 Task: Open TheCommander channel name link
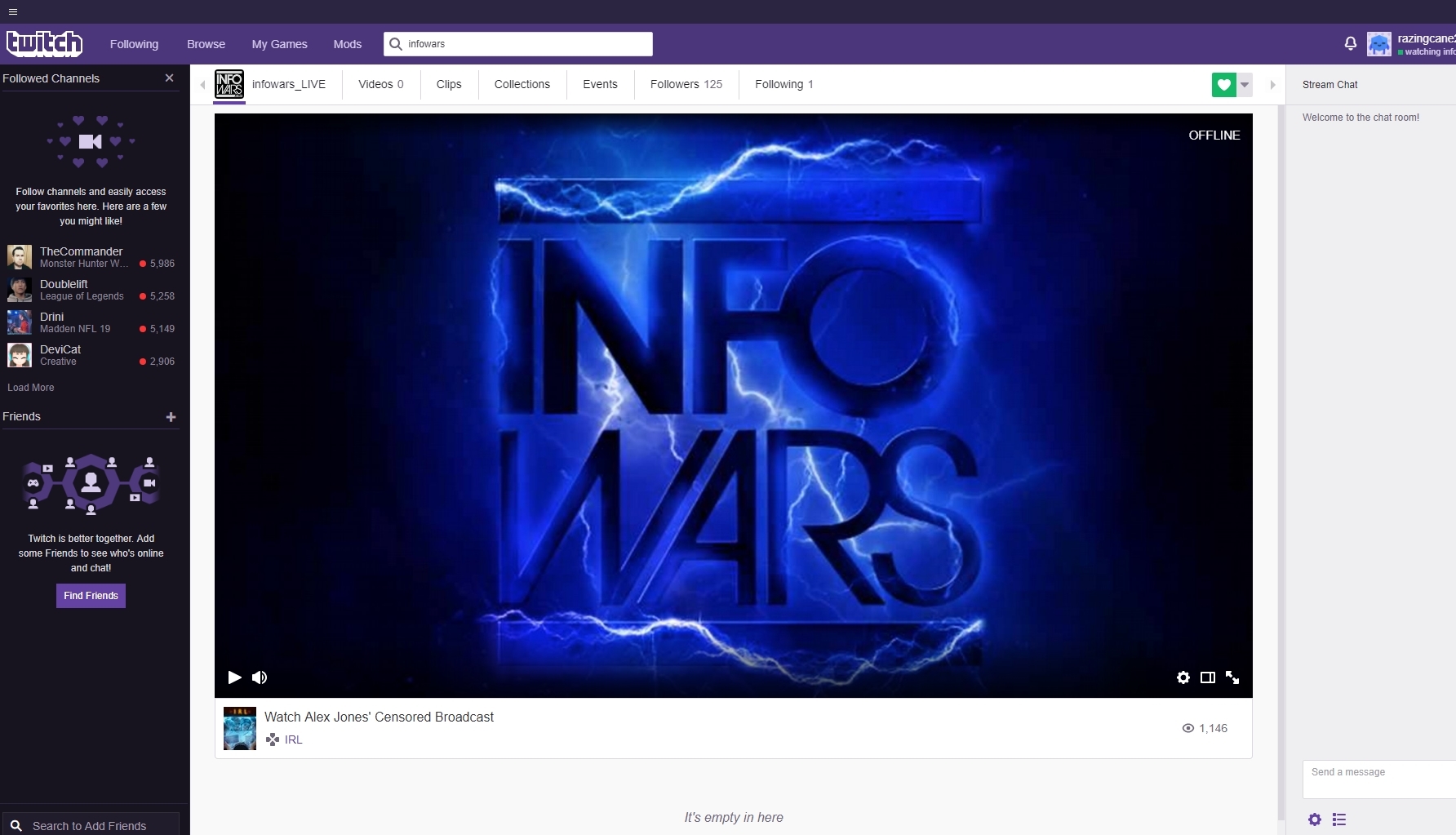point(82,251)
